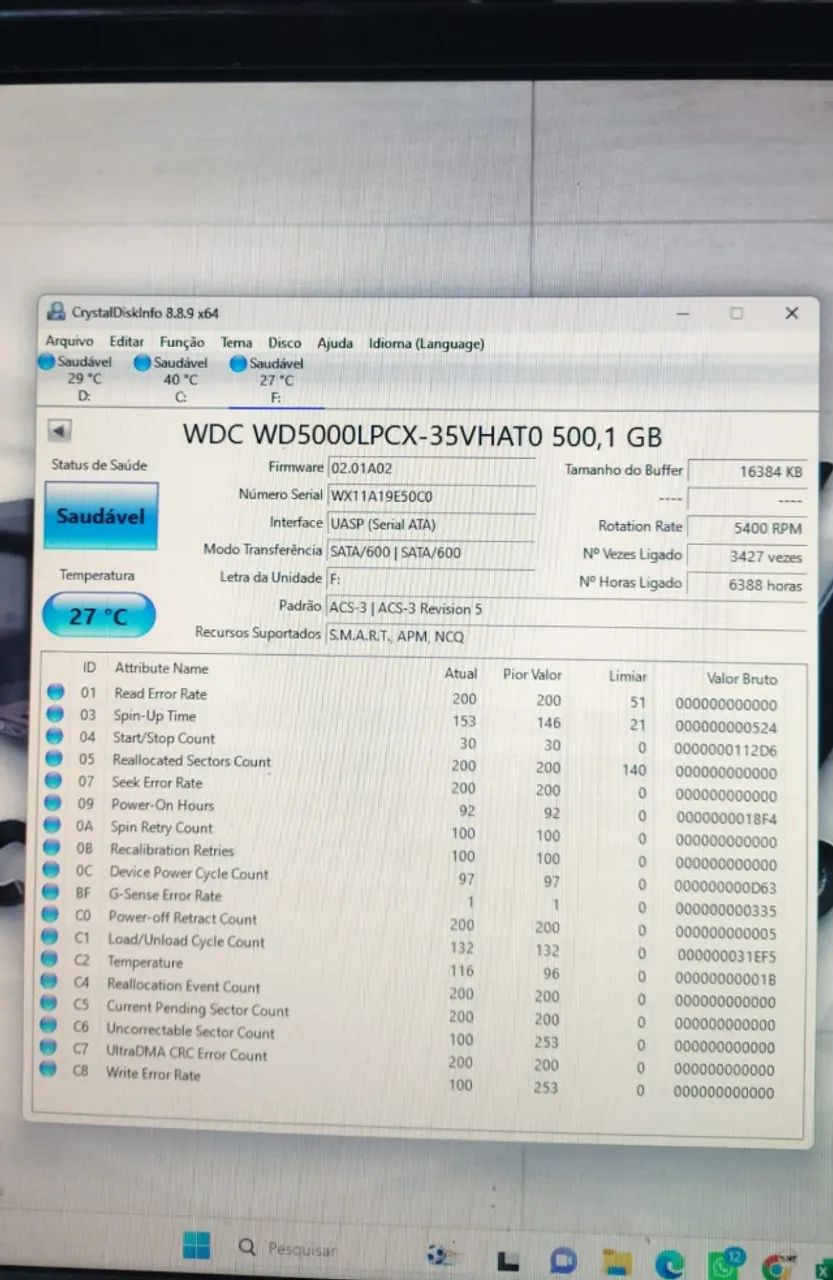
Task: Click status circle for Recalibration Retries
Action: tap(53, 849)
